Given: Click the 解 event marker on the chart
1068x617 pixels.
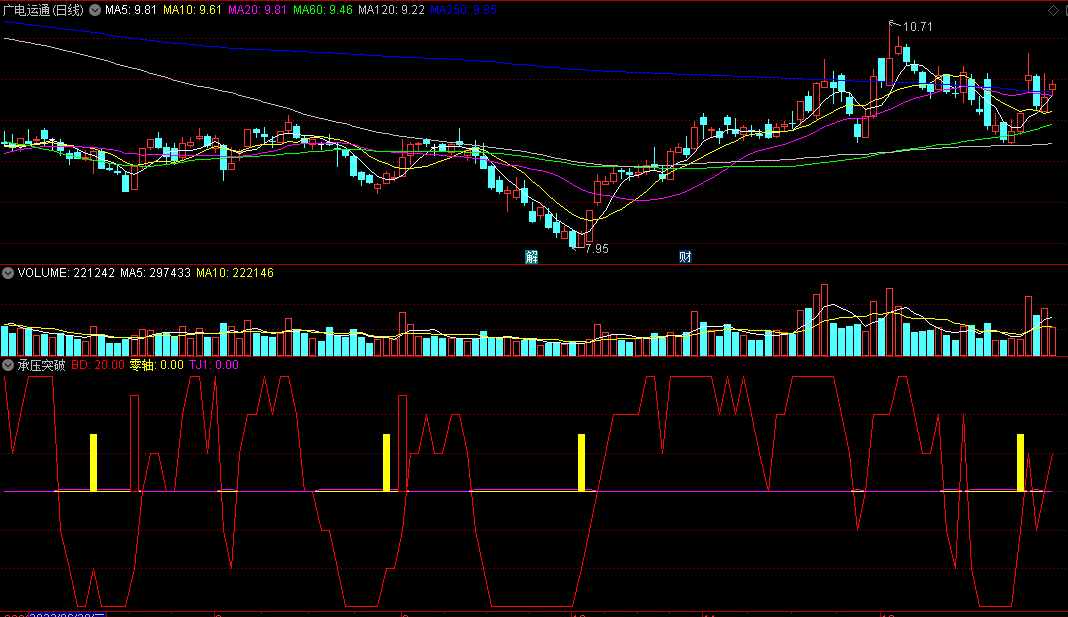Looking at the screenshot, I should coord(532,256).
